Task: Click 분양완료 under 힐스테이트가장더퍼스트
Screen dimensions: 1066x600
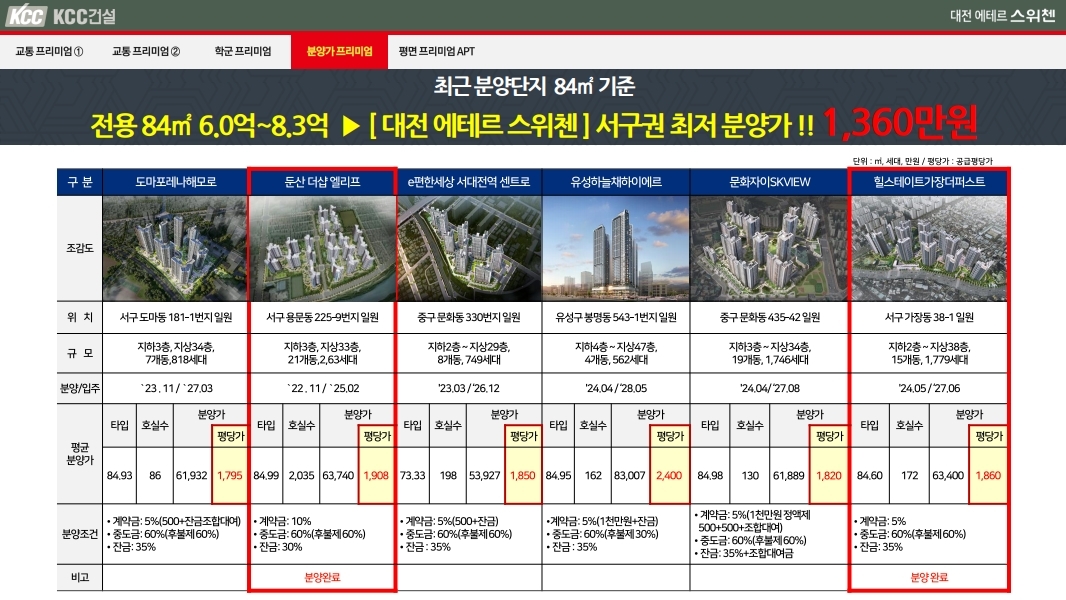Action: click(x=929, y=578)
